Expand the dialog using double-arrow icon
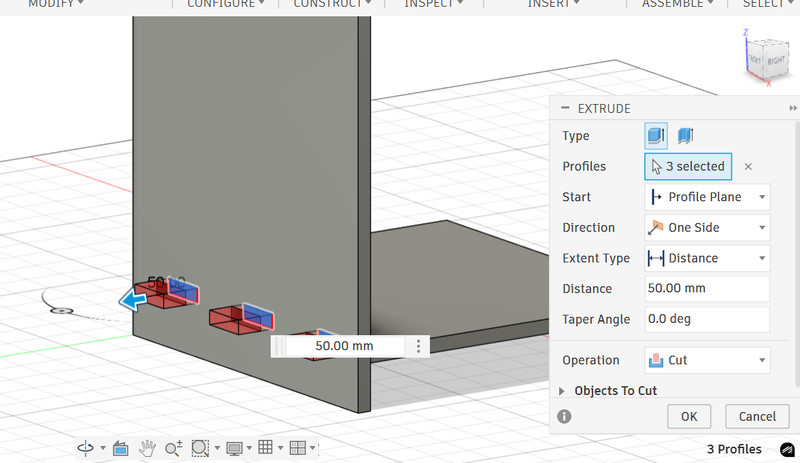Image resolution: width=800 pixels, height=463 pixels. pos(792,108)
